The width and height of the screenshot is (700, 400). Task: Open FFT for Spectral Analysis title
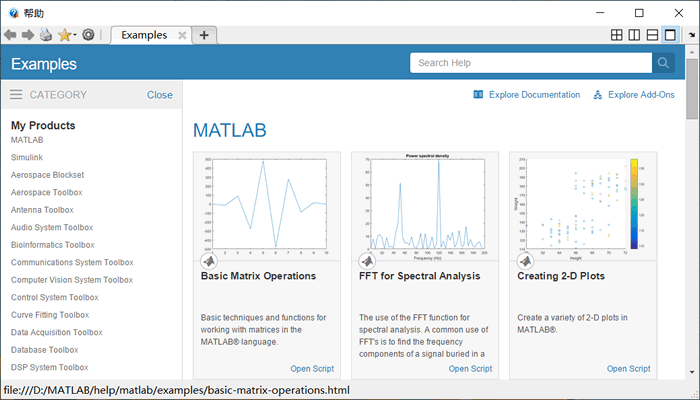tap(420, 276)
